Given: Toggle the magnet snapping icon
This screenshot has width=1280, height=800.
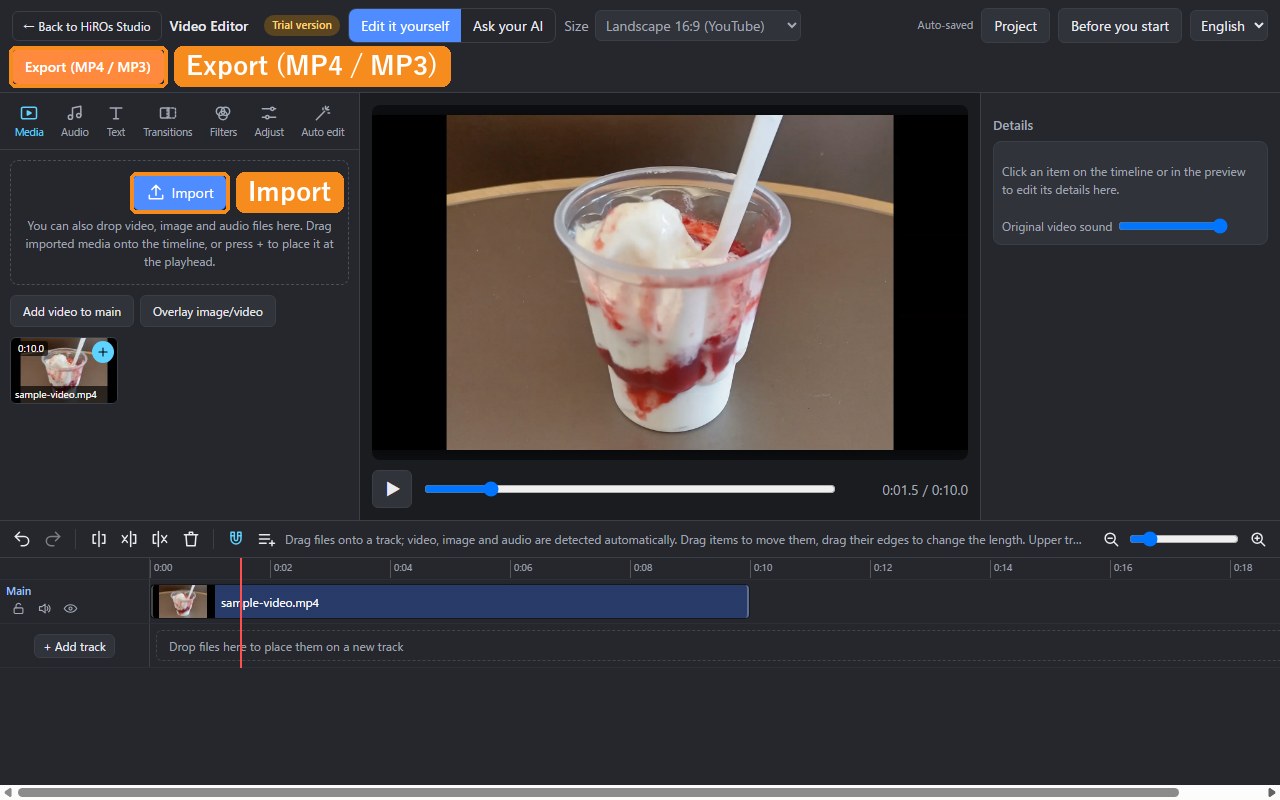Looking at the screenshot, I should coord(236,539).
